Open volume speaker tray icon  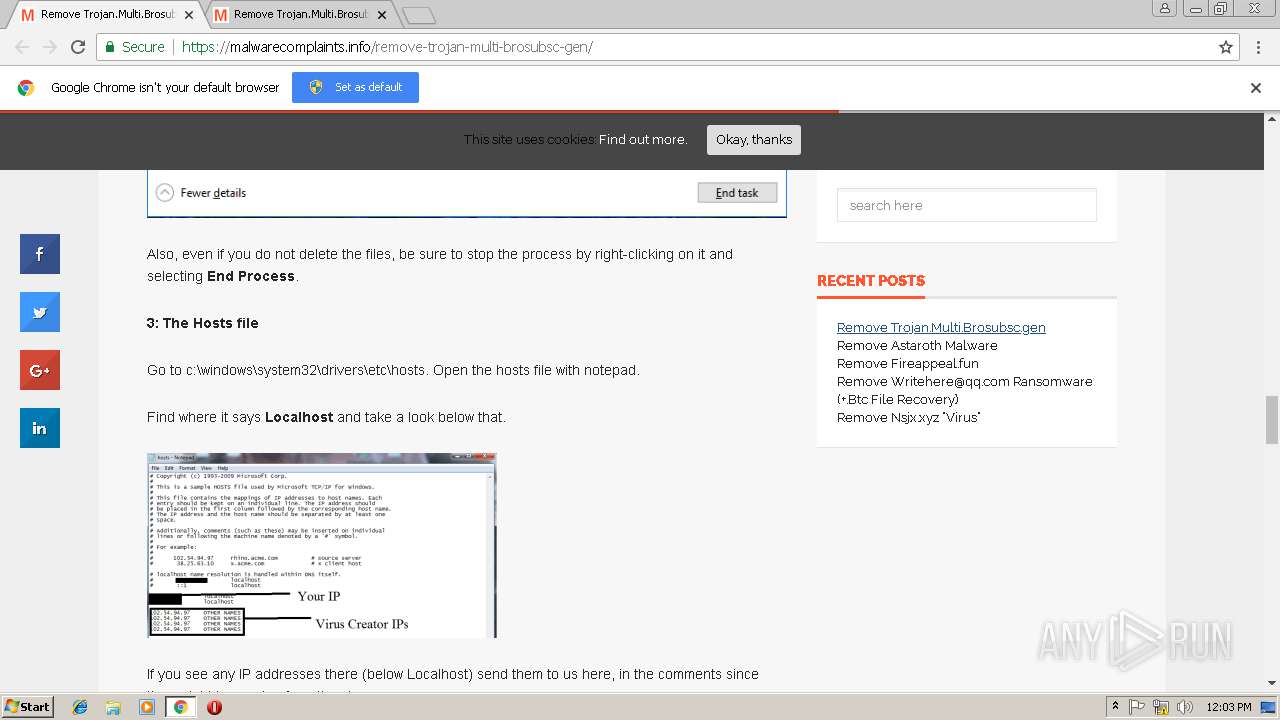point(1185,707)
